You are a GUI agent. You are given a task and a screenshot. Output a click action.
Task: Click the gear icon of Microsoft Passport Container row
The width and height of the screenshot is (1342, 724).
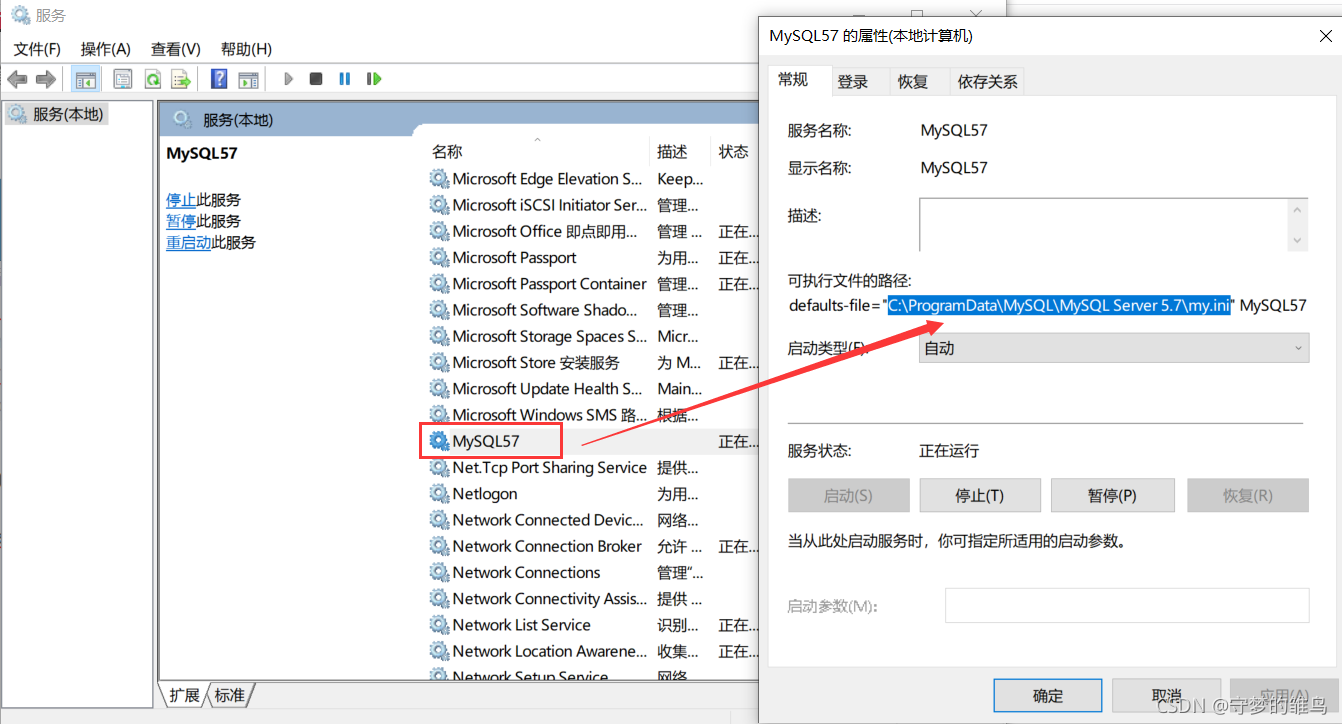pos(439,284)
